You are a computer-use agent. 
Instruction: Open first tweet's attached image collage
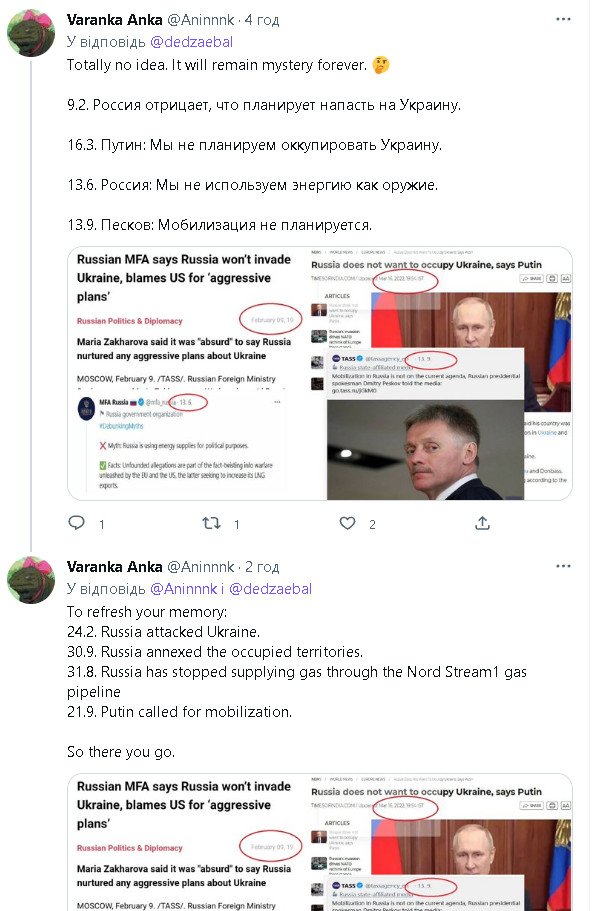(x=320, y=373)
